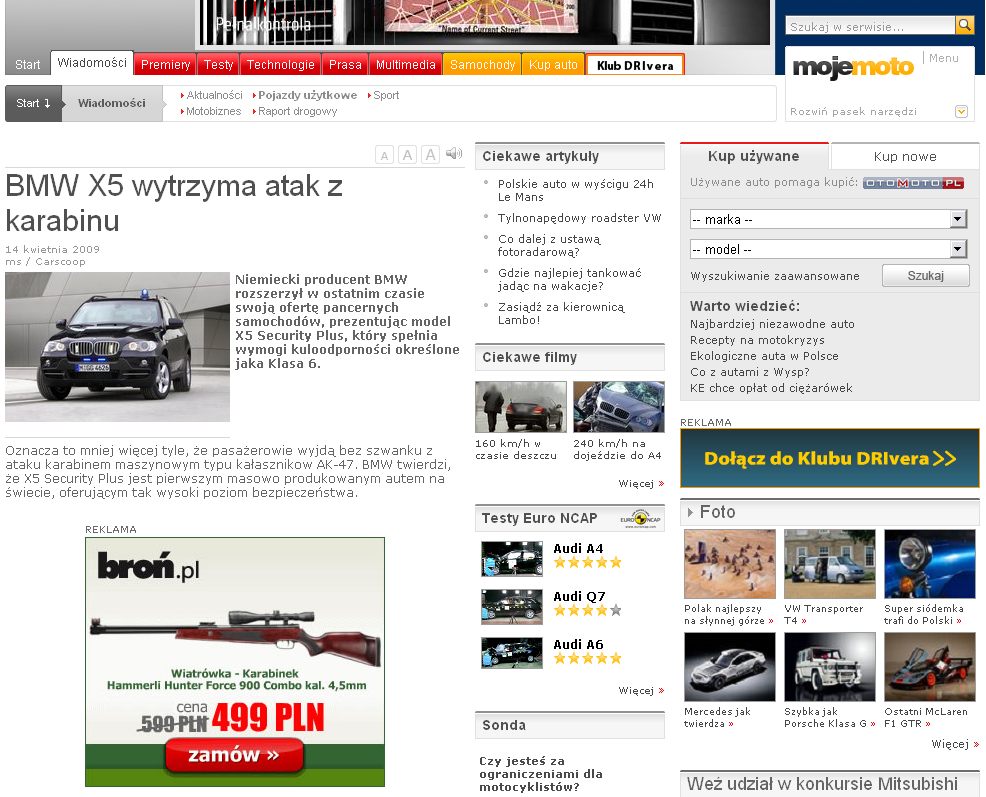Open the Polak najlepszy na słynnej górze photo

(x=729, y=564)
